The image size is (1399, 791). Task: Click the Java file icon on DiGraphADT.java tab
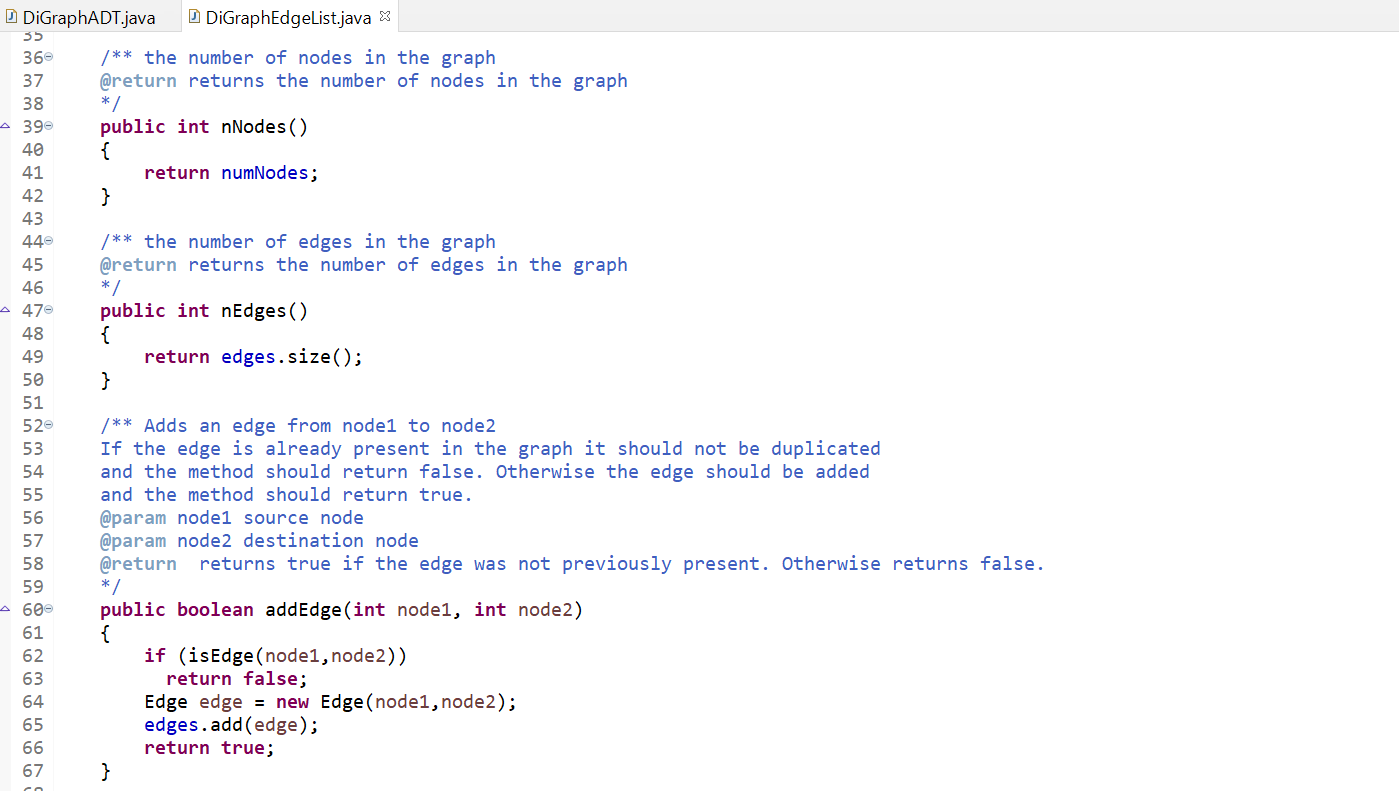coord(13,16)
